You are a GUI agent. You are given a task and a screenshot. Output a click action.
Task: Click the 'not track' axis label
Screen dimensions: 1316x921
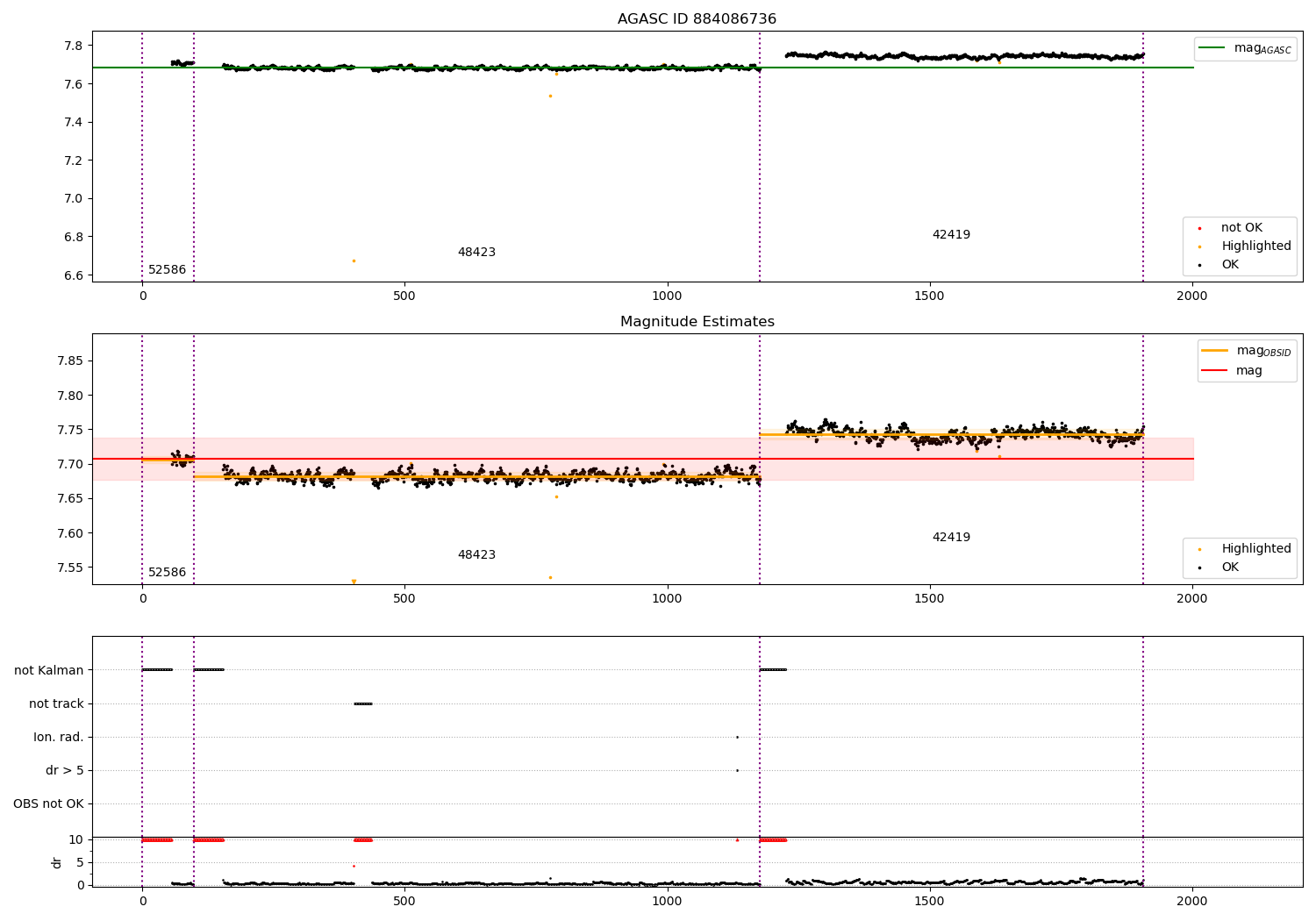coord(56,703)
